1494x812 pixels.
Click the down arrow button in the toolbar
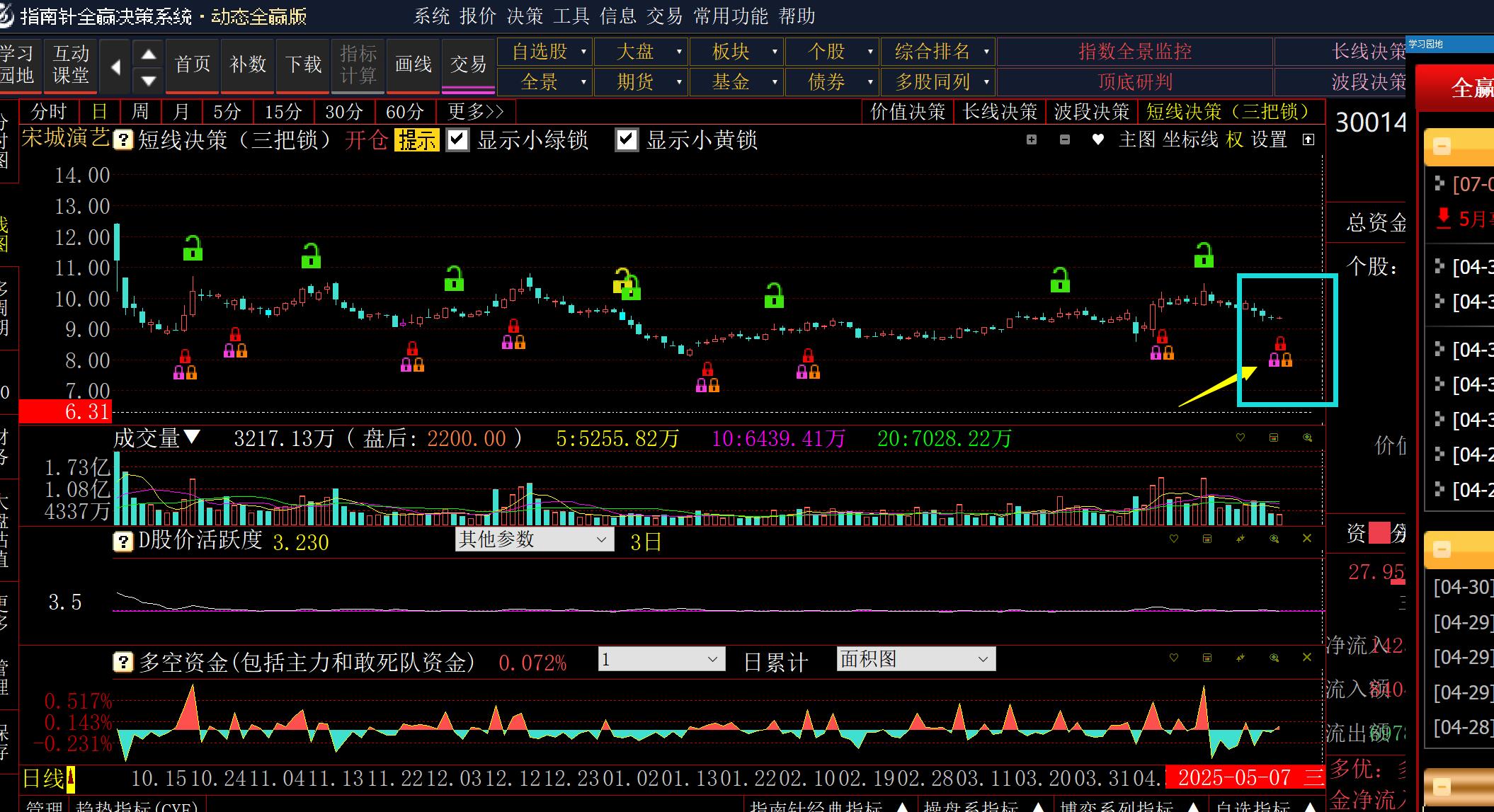pos(149,81)
